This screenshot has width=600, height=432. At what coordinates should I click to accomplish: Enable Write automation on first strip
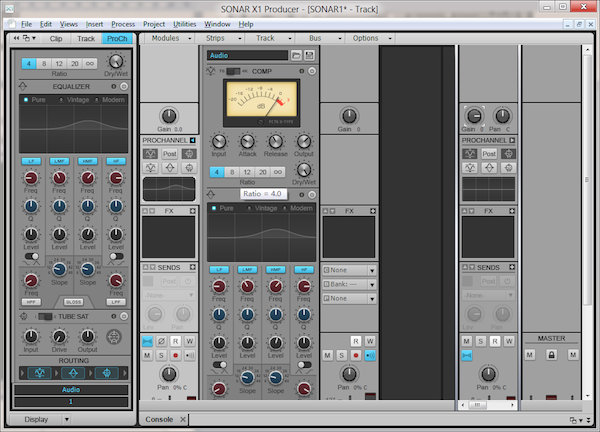(x=190, y=341)
